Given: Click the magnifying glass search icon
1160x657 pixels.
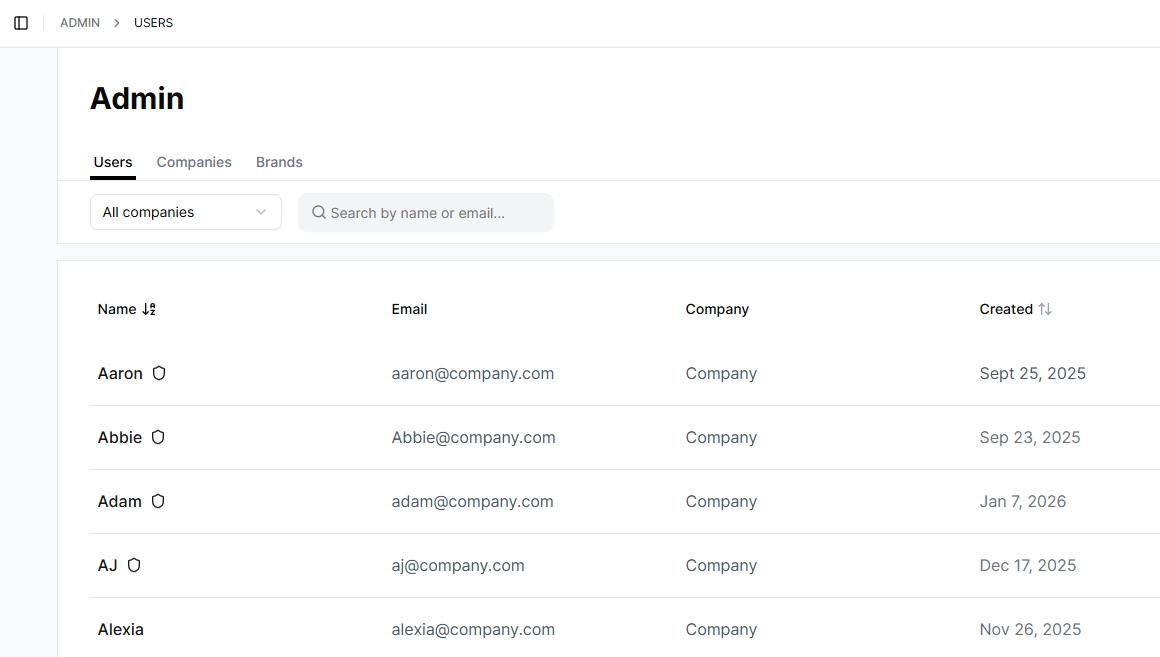Looking at the screenshot, I should [319, 212].
